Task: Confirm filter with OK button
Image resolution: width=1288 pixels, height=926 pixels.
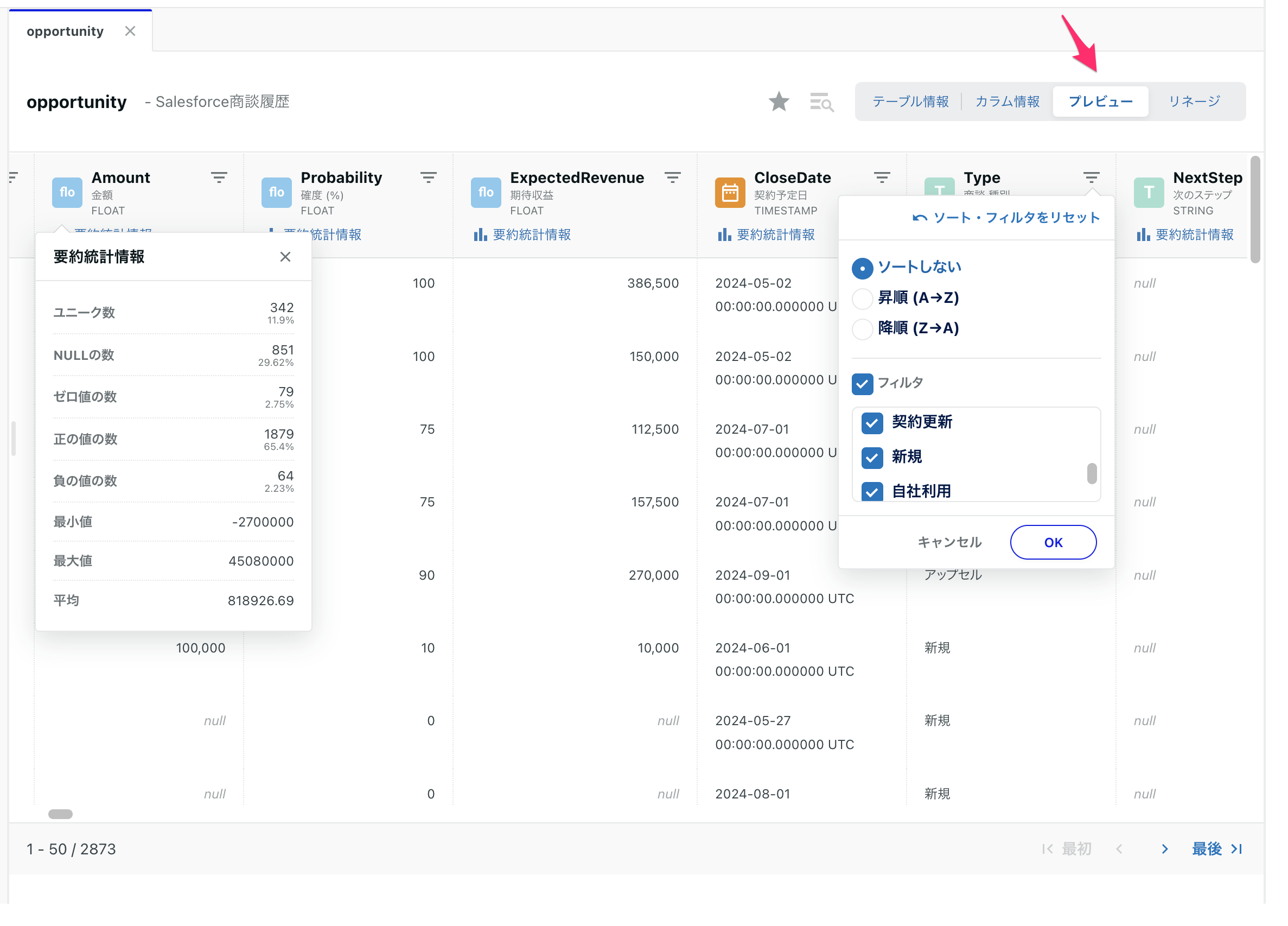Action: 1053,542
